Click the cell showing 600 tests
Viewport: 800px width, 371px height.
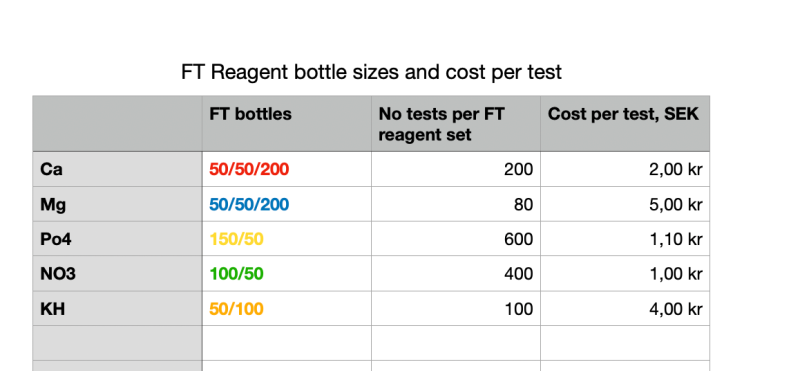pos(456,239)
